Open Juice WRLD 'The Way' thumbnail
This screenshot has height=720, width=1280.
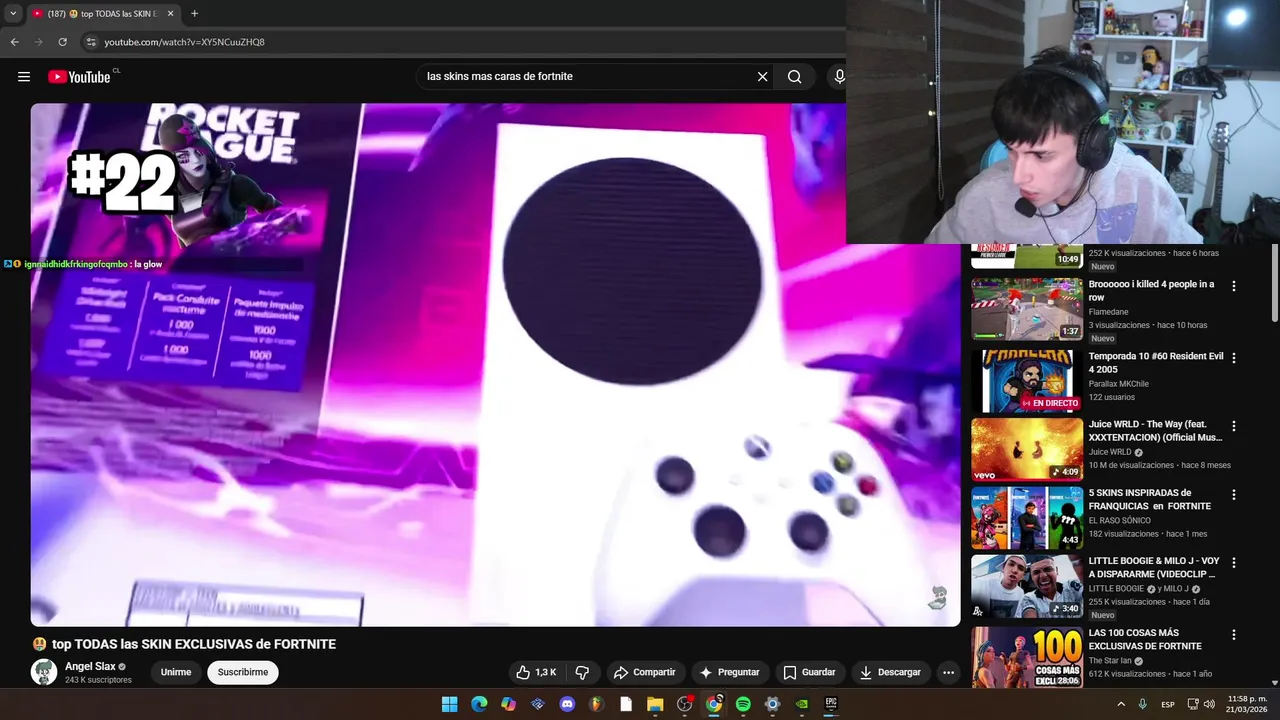coord(1027,449)
